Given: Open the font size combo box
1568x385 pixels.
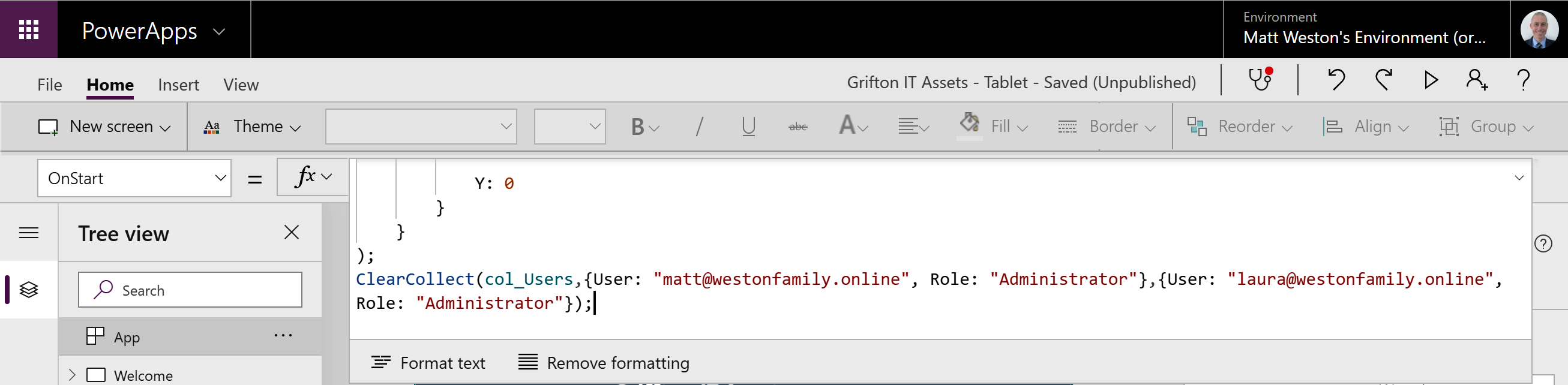Looking at the screenshot, I should click(569, 127).
